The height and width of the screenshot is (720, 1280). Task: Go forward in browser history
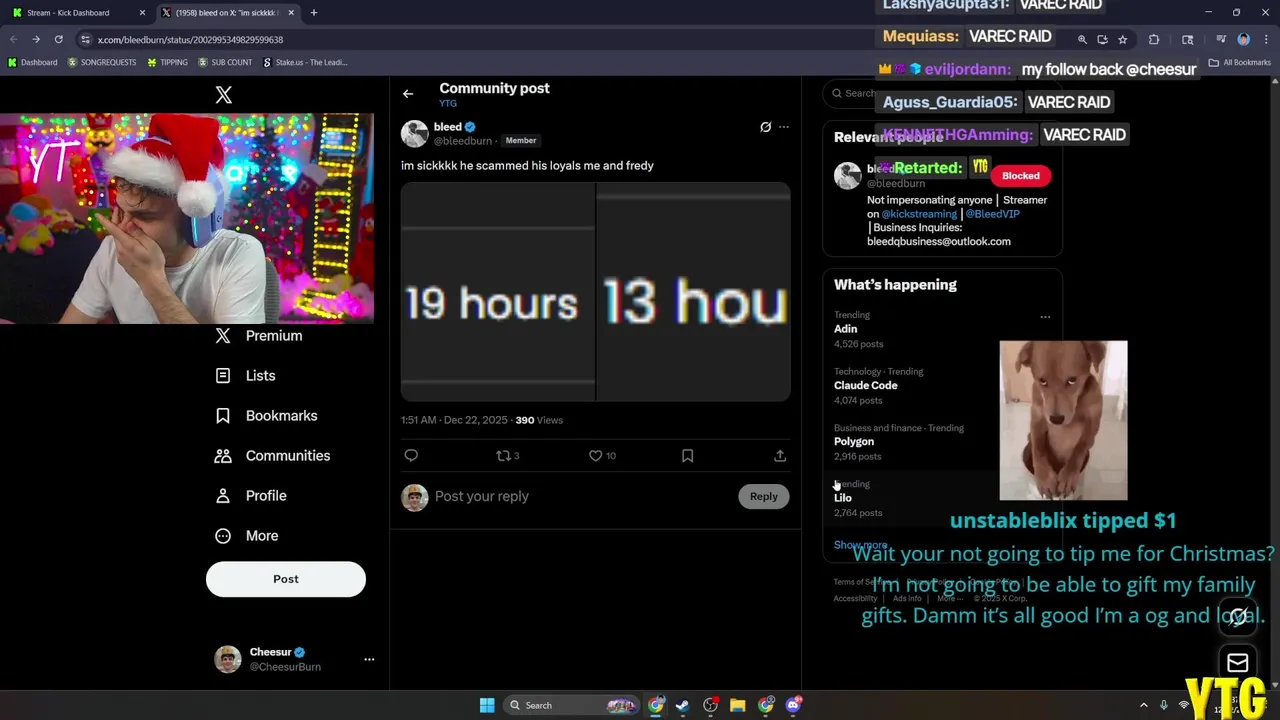[36, 39]
